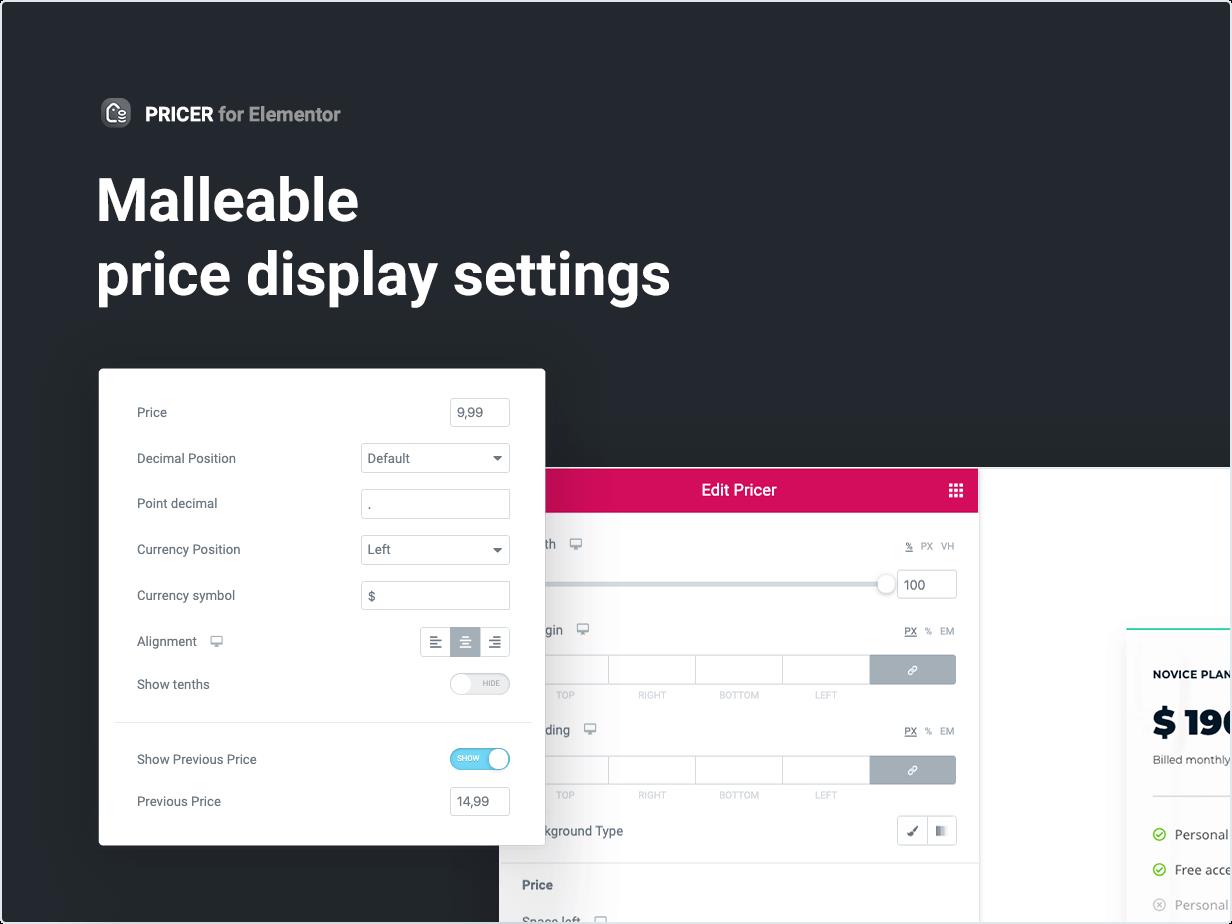Choose classic brush background type
The height and width of the screenshot is (924, 1232).
[912, 831]
